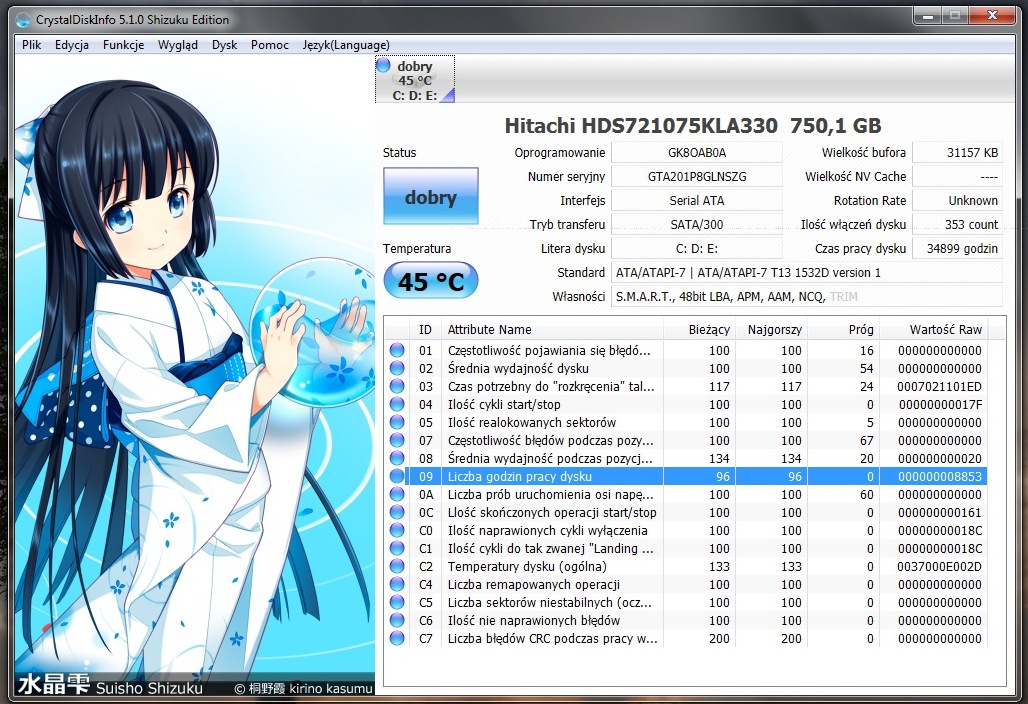
Task: Click the ID column header
Action: pyautogui.click(x=425, y=329)
